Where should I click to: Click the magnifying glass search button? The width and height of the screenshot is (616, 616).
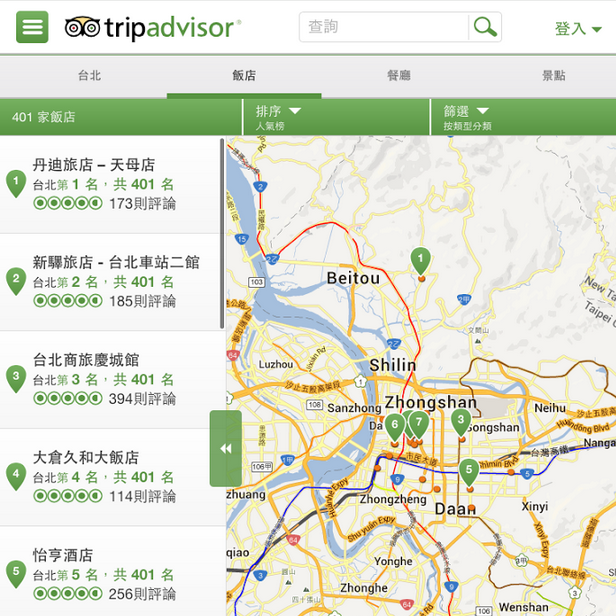(x=485, y=27)
